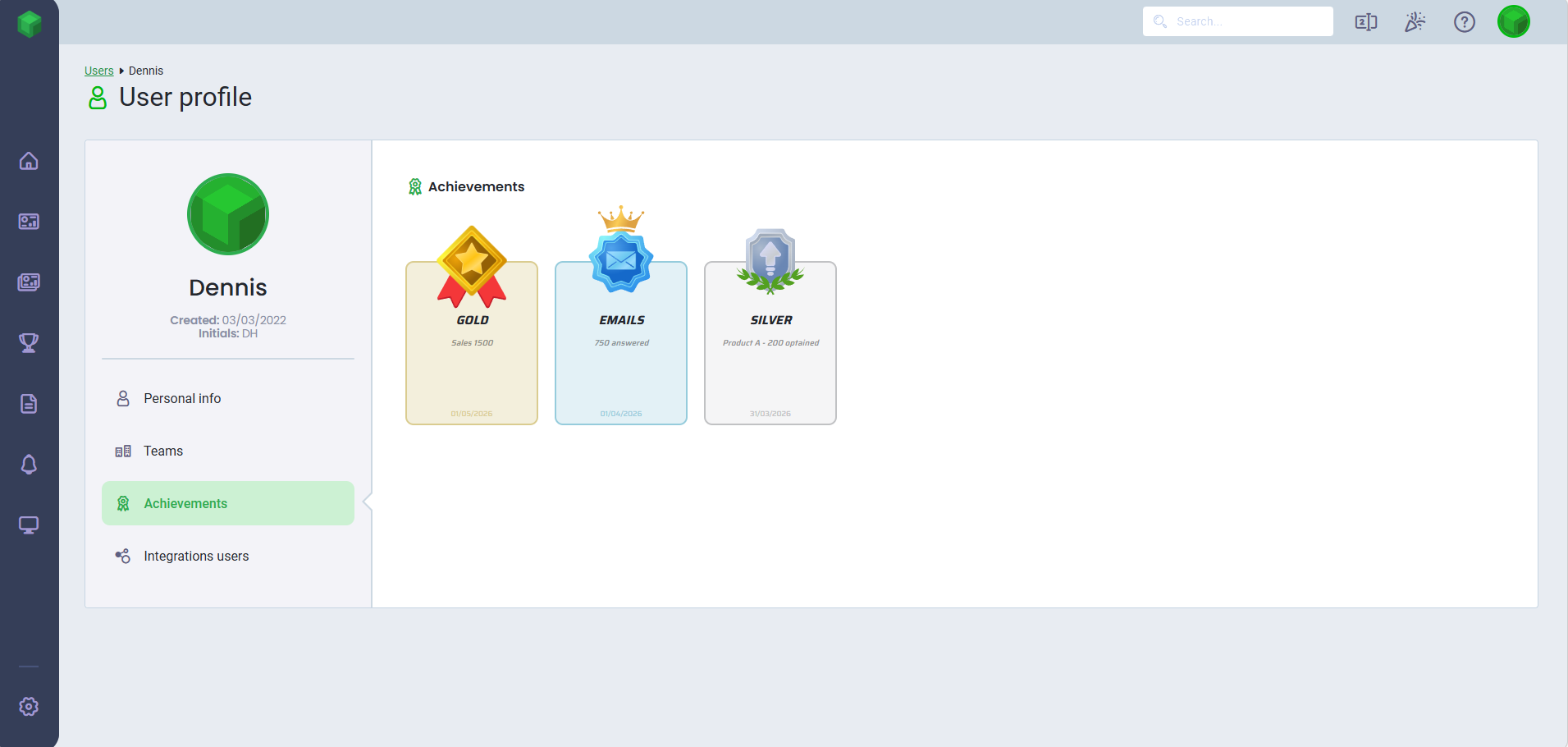Click the green cube logo
Viewport: 1568px width, 747px height.
(30, 24)
